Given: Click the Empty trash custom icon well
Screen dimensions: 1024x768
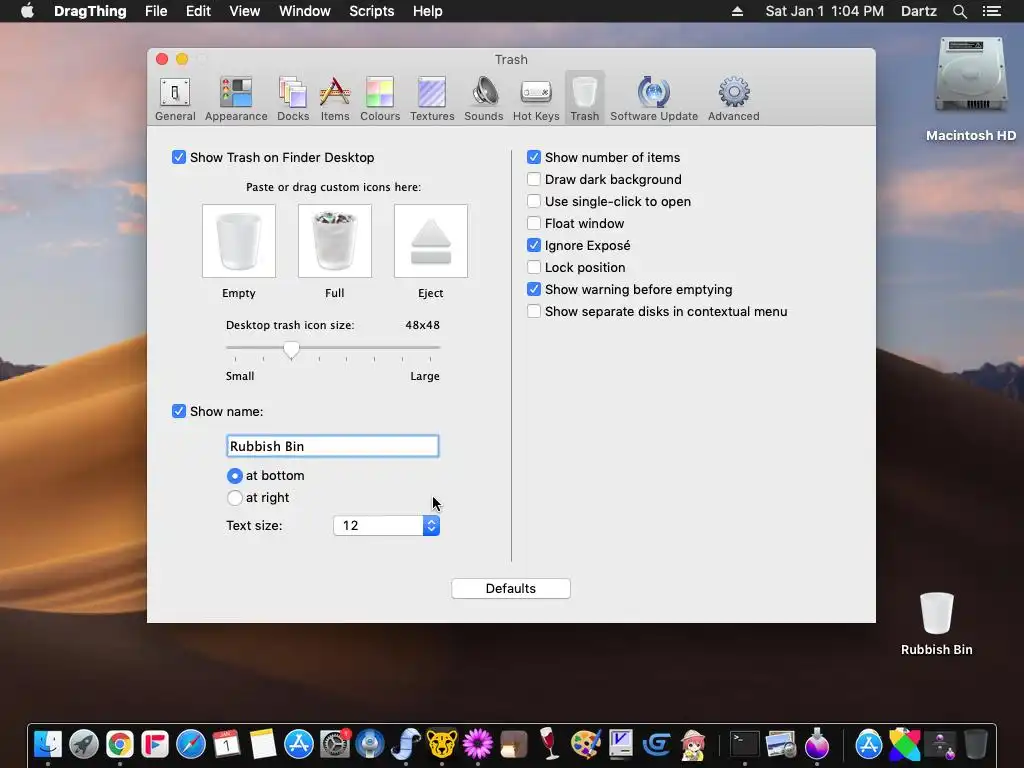Looking at the screenshot, I should pyautogui.click(x=239, y=241).
